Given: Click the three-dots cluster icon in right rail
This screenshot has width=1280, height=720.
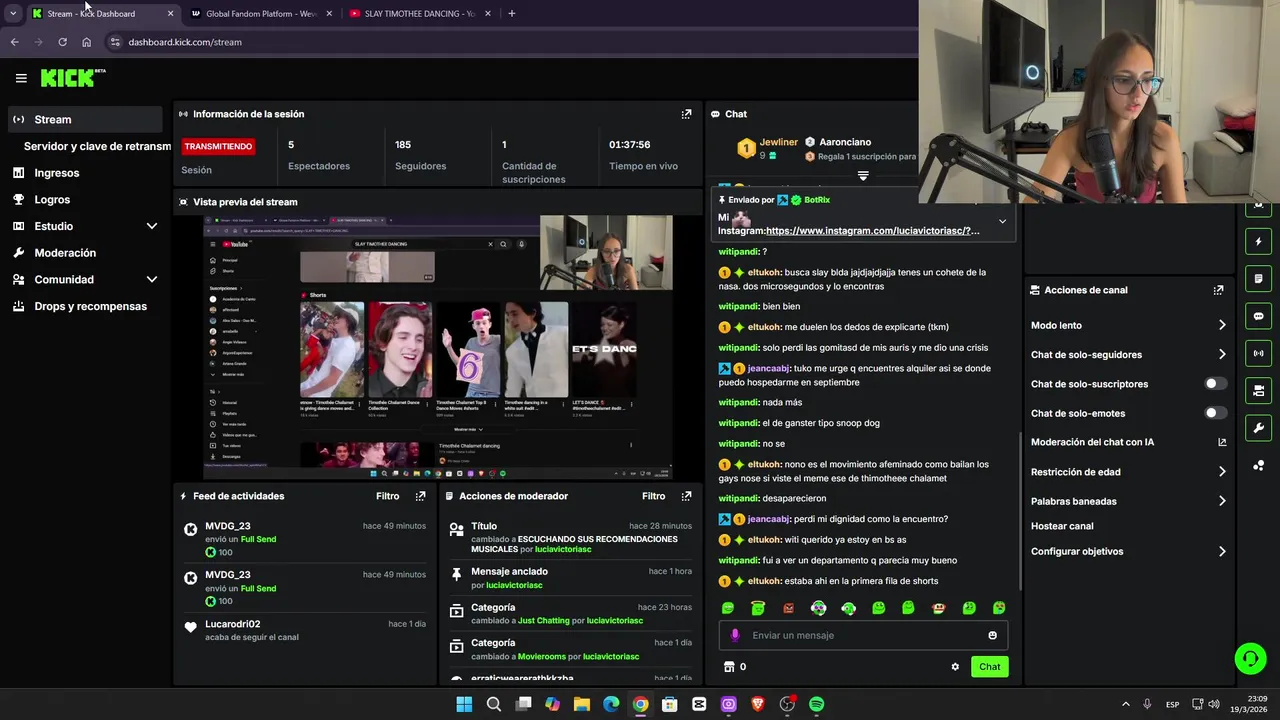Looking at the screenshot, I should point(1258,466).
